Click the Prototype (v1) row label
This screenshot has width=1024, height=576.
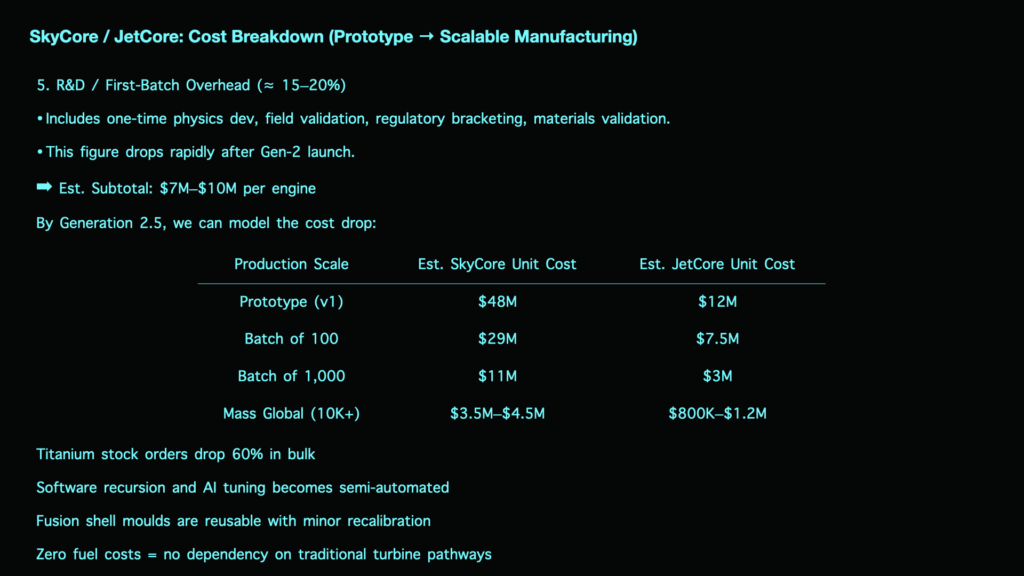pos(291,302)
